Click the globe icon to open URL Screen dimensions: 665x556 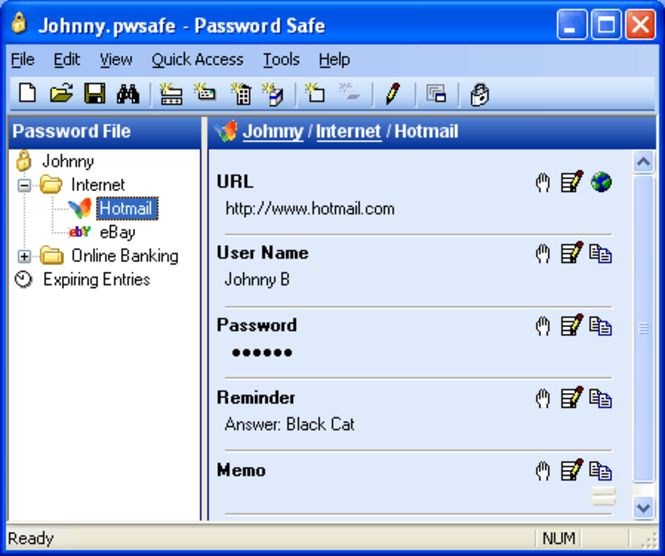click(x=601, y=182)
